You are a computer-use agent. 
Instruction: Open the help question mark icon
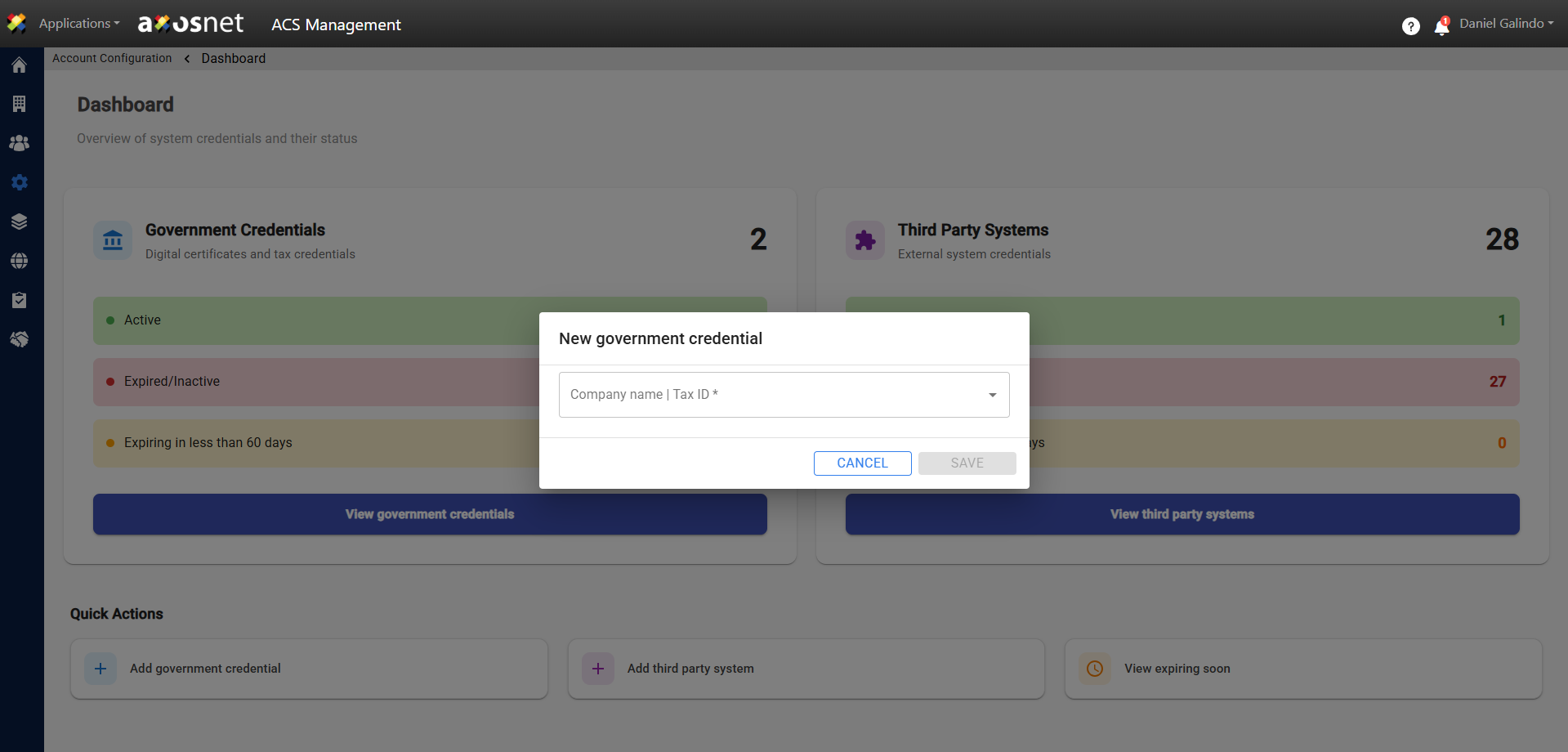(1410, 26)
